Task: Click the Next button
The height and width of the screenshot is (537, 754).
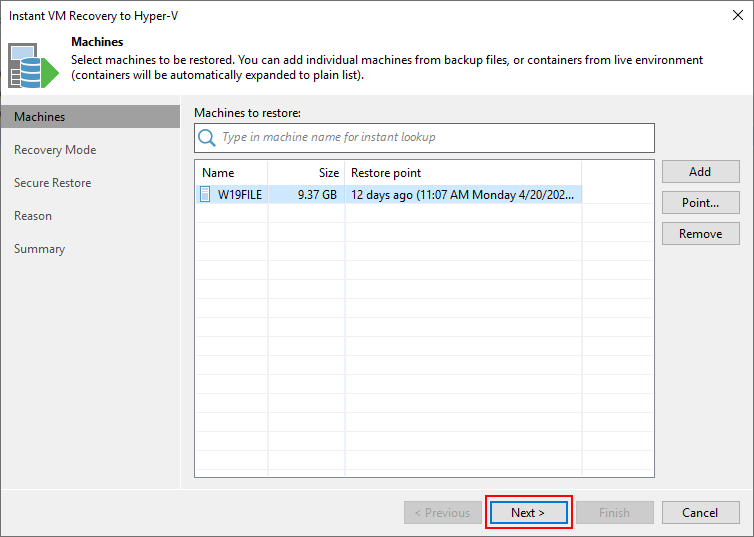Action: pos(528,512)
